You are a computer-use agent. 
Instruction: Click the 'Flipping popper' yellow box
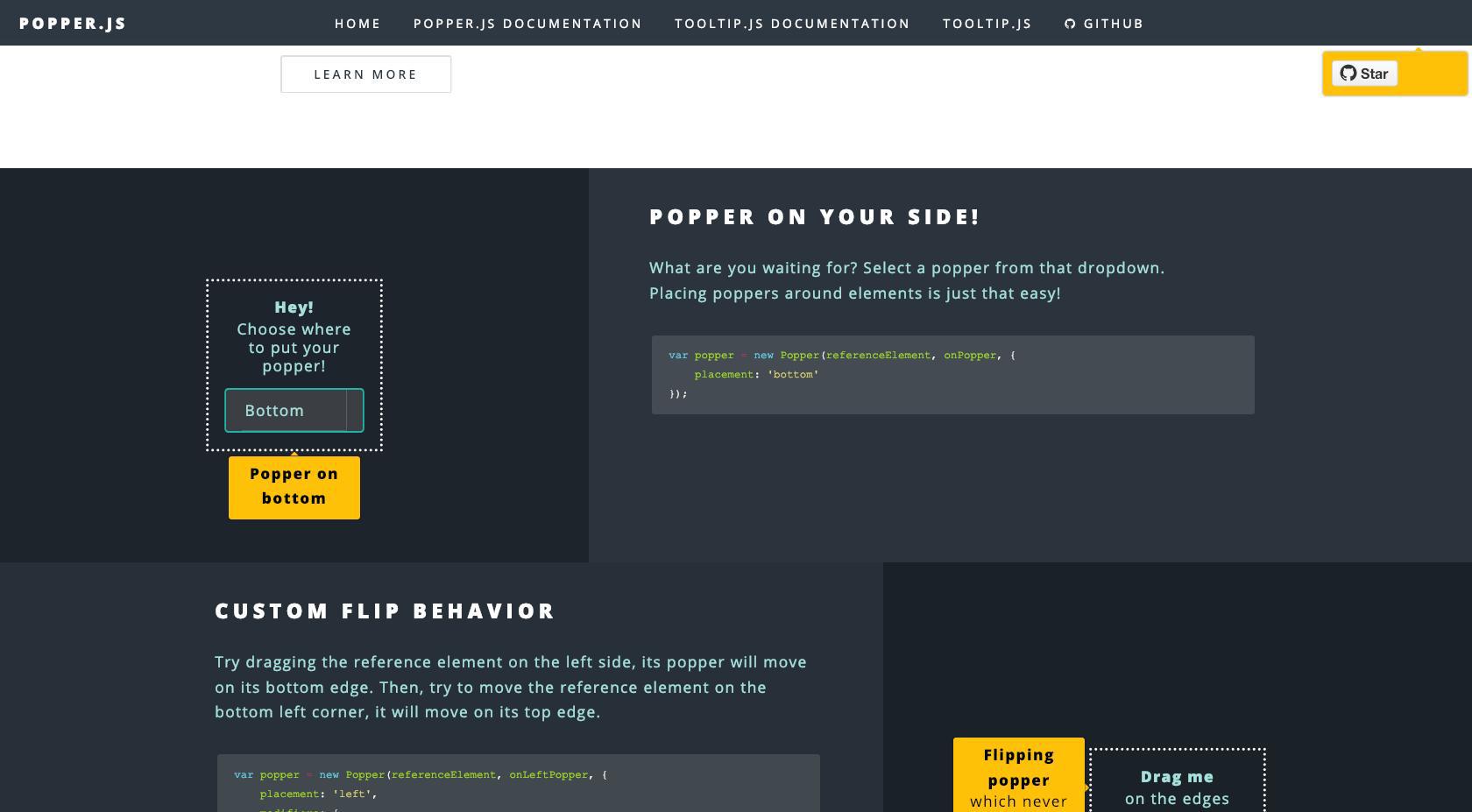(x=1018, y=775)
